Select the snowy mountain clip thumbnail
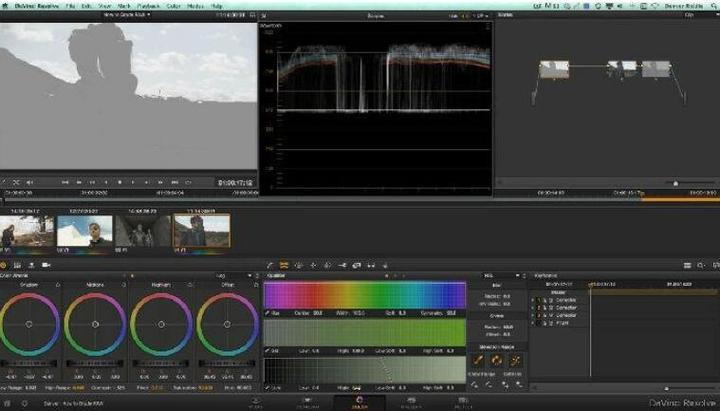The image size is (720, 411). 85,231
